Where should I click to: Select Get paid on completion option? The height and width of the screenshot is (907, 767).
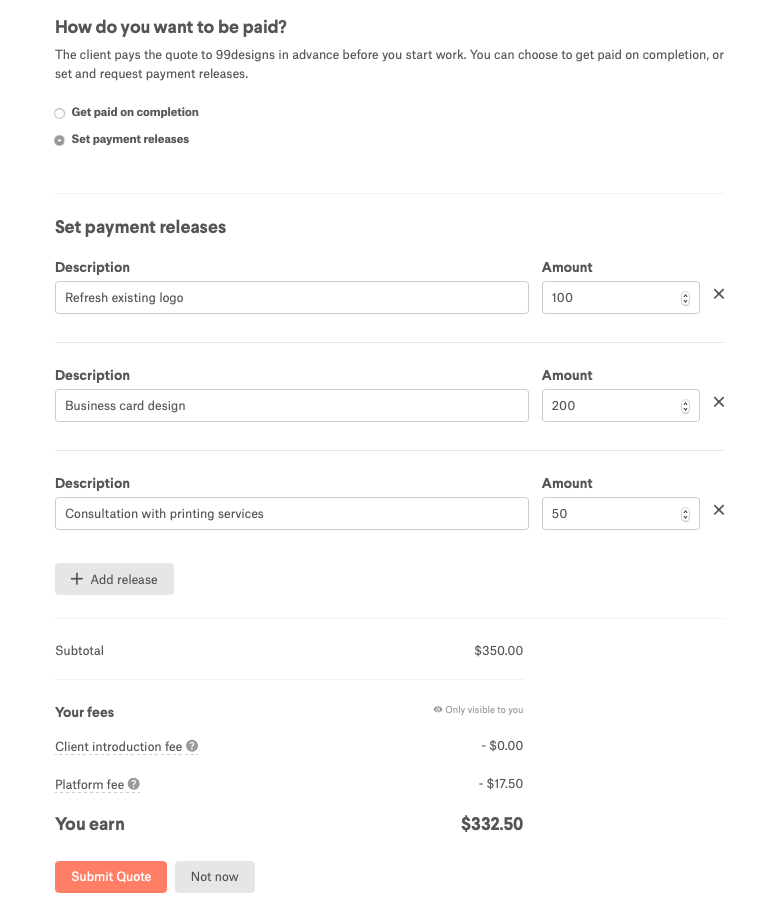60,113
